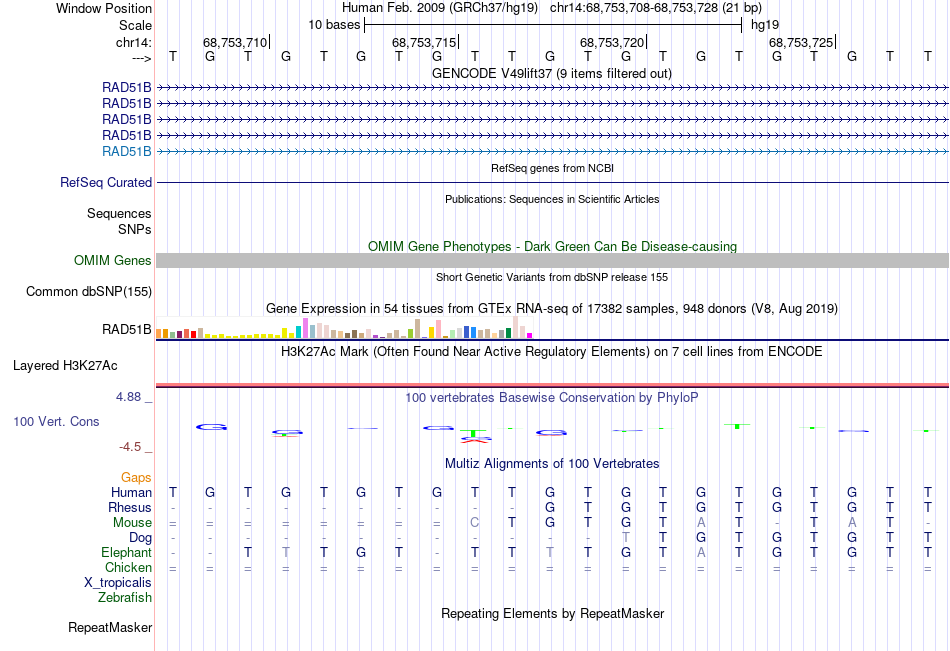Click the 100 Vert. Cons label

click(x=56, y=421)
